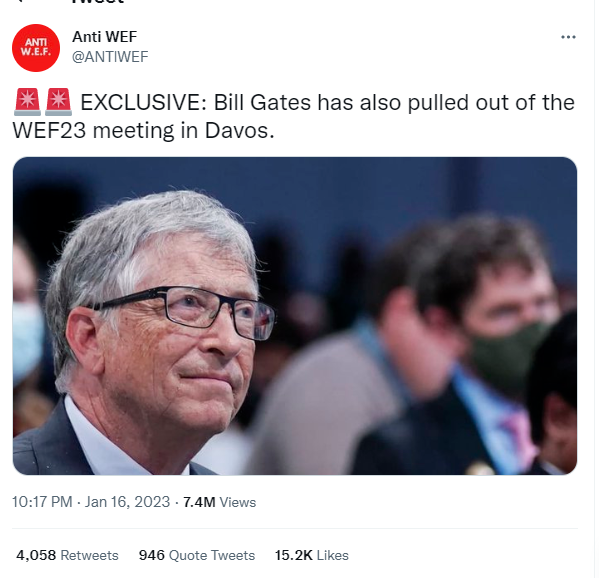Click the Anti WEF display name
Screen dimensions: 599x578
pos(104,37)
